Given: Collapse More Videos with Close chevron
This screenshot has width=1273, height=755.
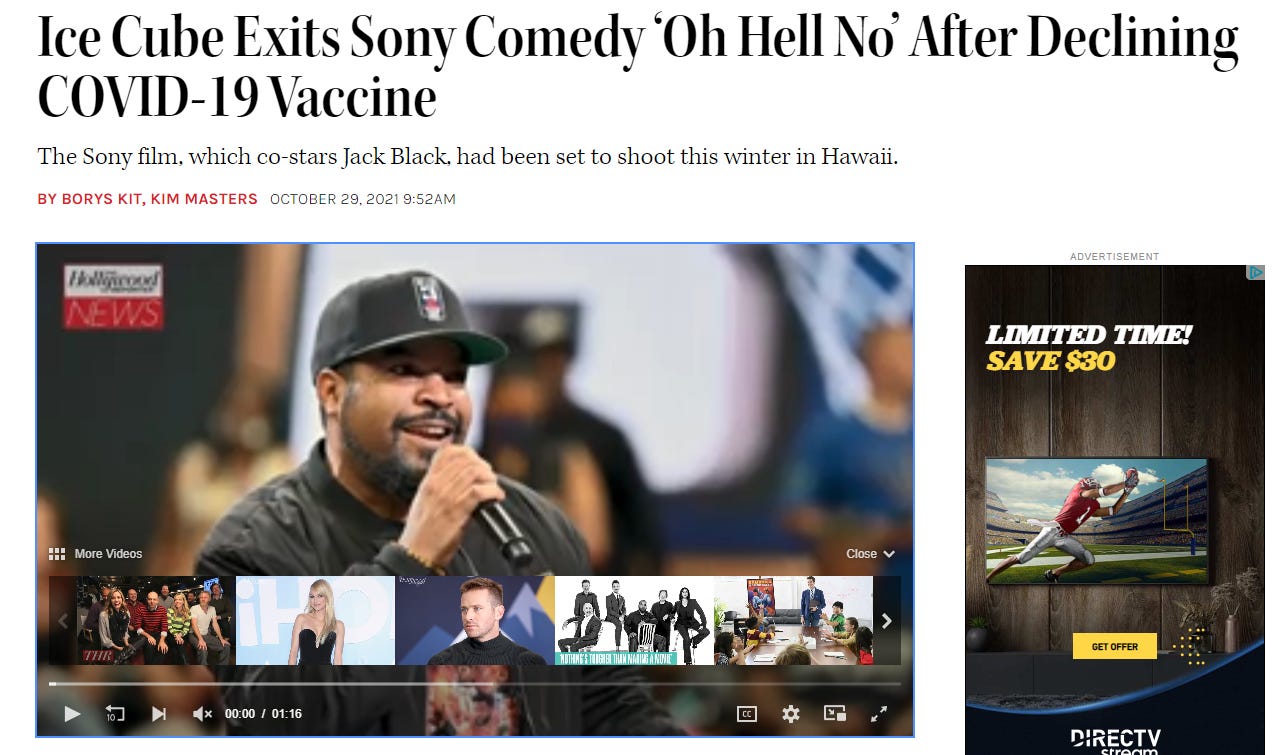Looking at the screenshot, I should [x=870, y=554].
